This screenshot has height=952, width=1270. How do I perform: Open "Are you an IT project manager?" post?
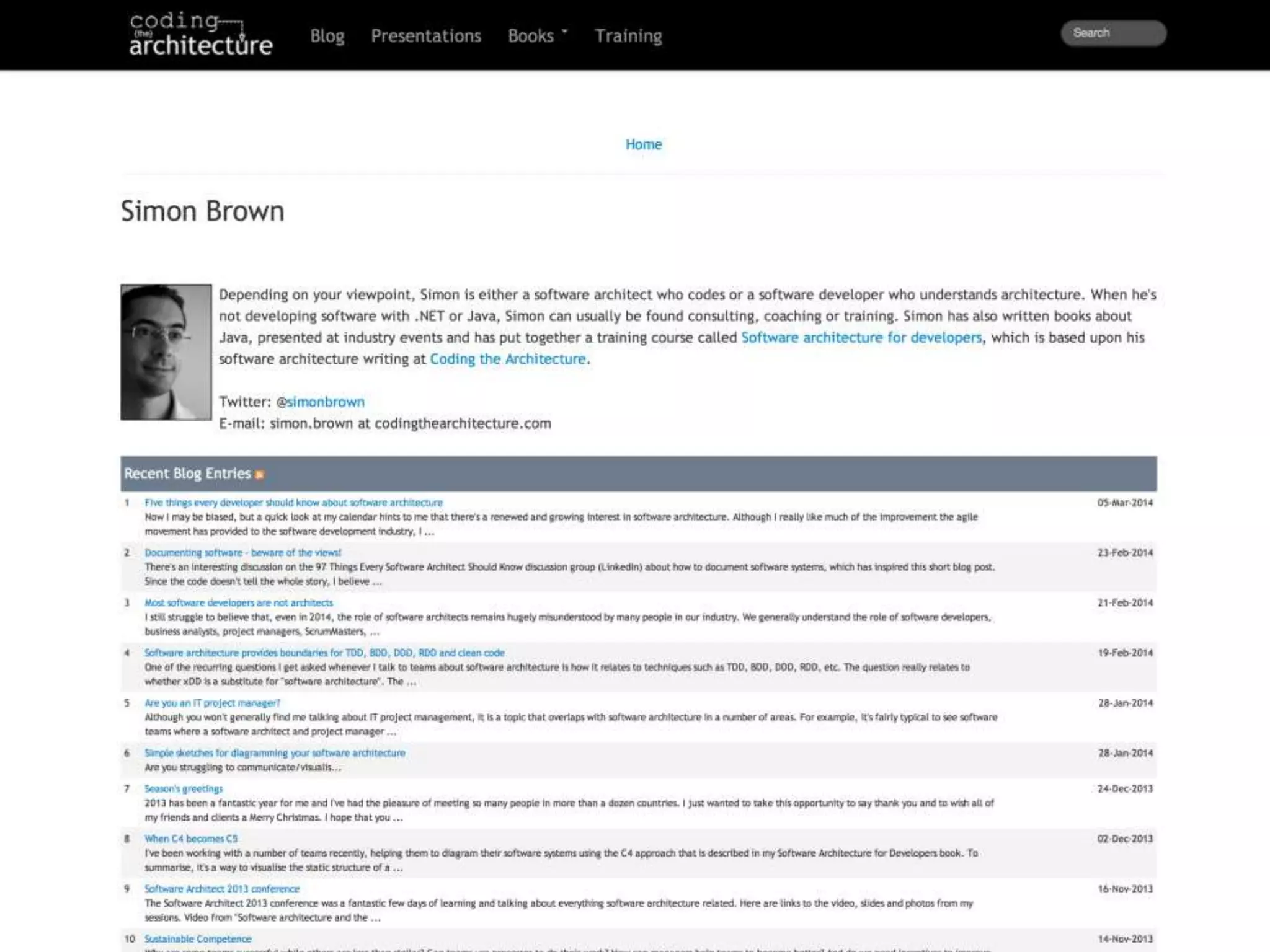[212, 703]
